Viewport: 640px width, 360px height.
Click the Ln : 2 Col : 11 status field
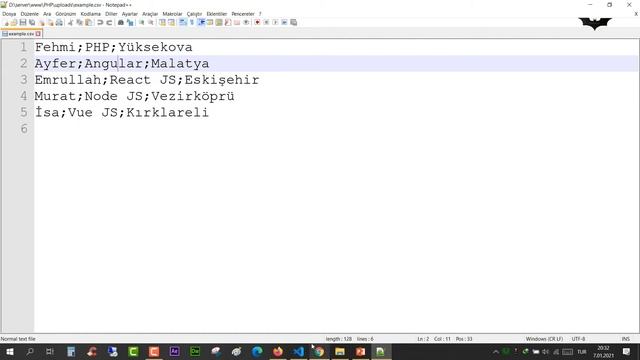click(x=434, y=339)
